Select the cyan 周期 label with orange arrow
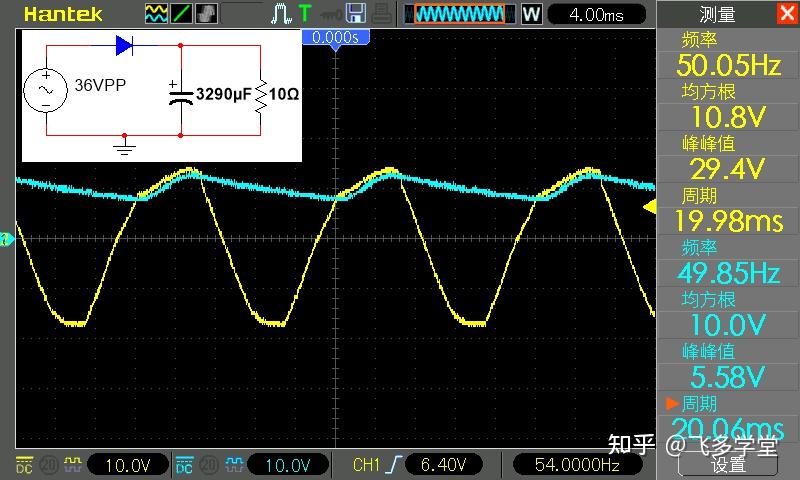 pos(699,404)
